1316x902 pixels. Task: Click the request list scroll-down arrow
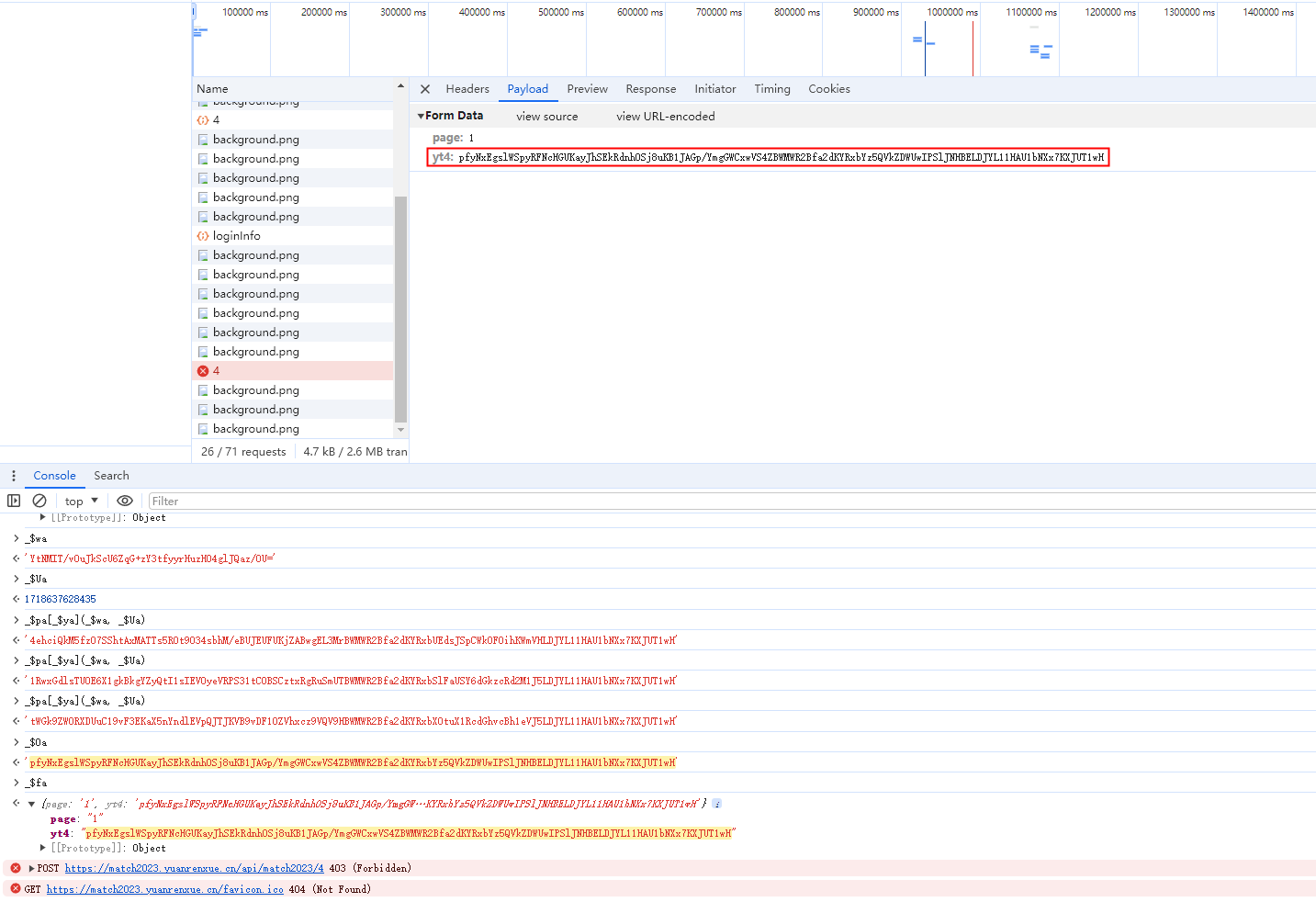click(400, 430)
